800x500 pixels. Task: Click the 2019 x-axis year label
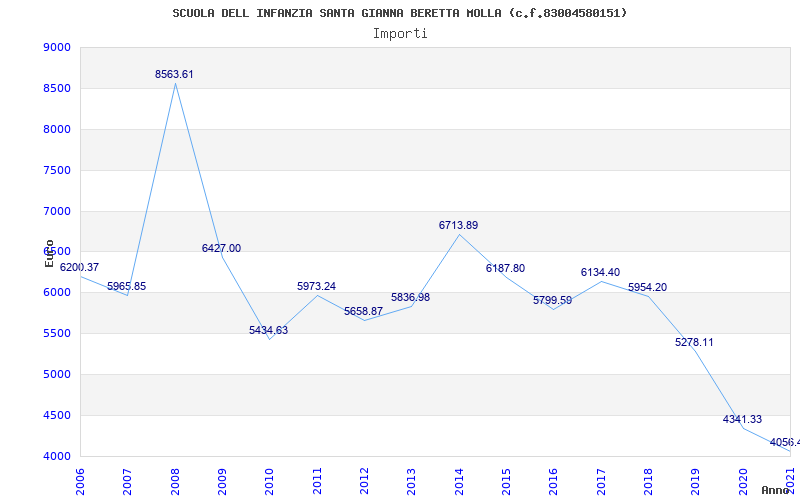(696, 479)
